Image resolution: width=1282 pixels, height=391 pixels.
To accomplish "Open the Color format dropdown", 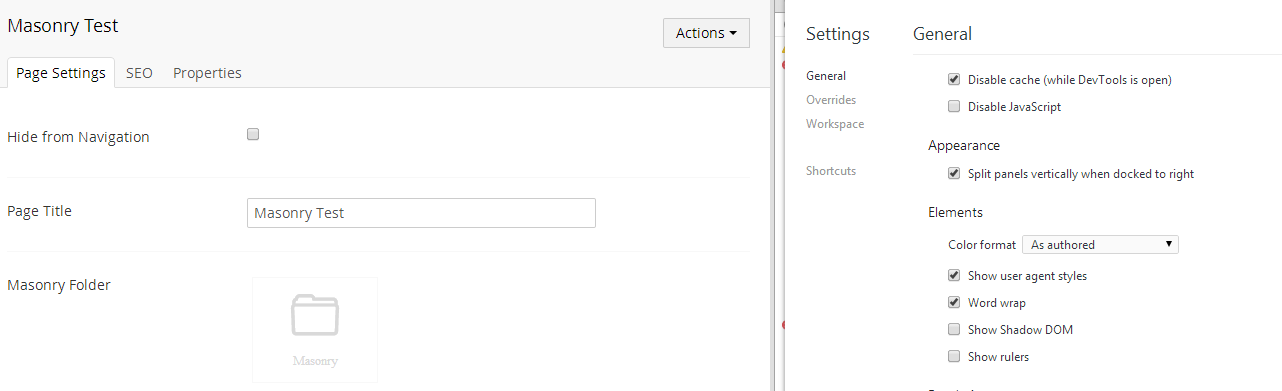I will (x=1100, y=244).
